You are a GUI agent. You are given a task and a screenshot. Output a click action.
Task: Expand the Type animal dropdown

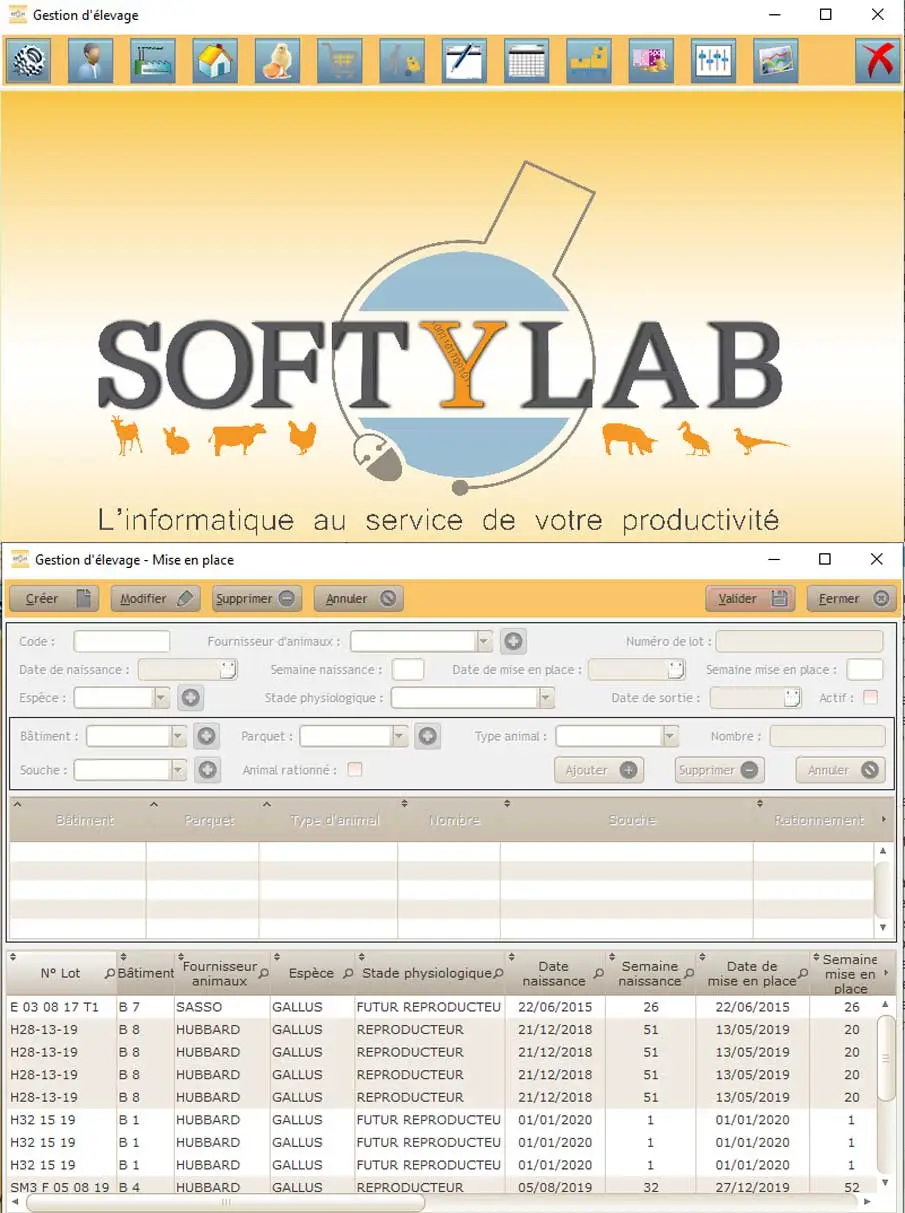click(670, 737)
